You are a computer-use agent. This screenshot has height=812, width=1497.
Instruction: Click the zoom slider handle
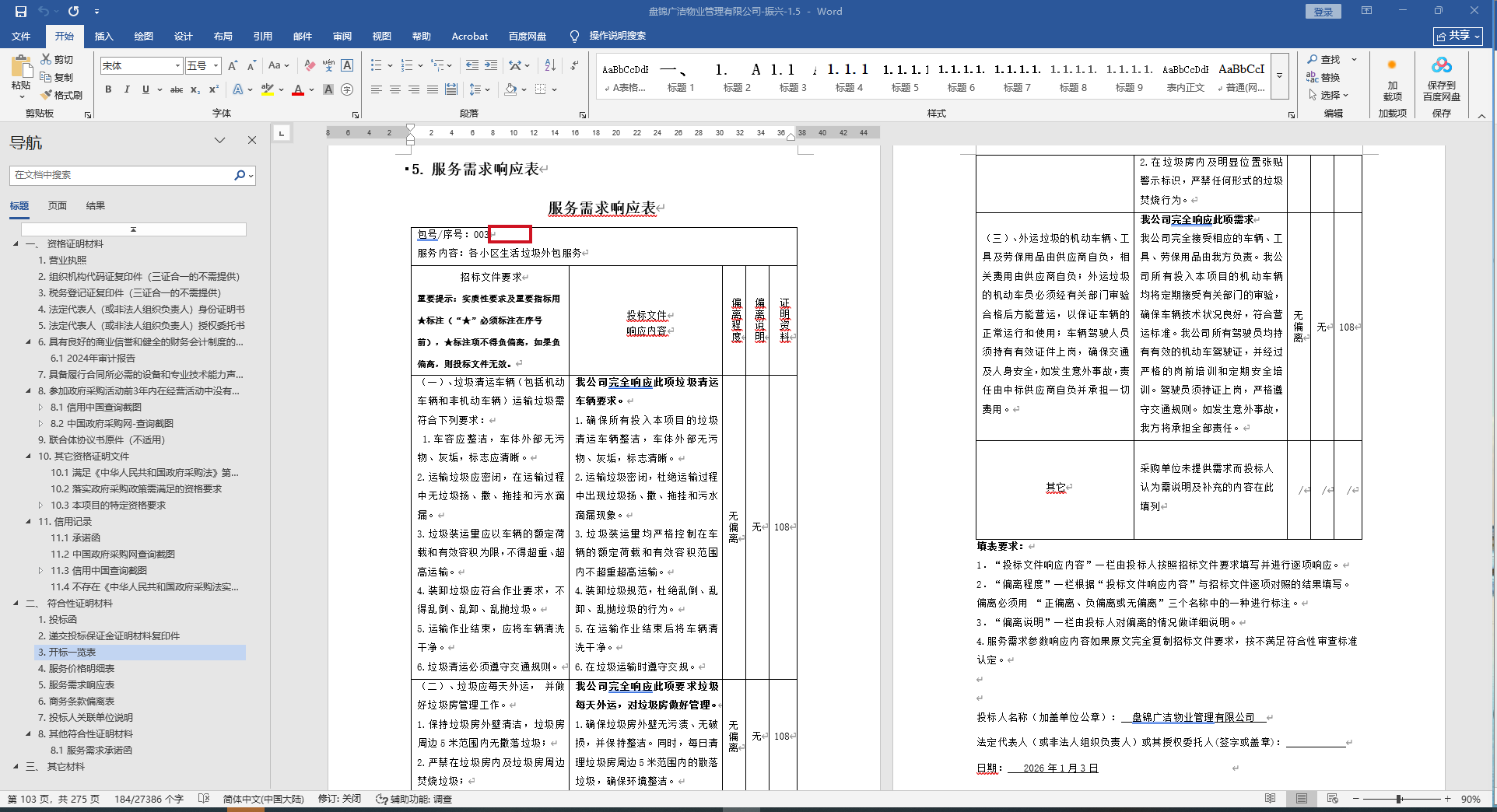1399,799
